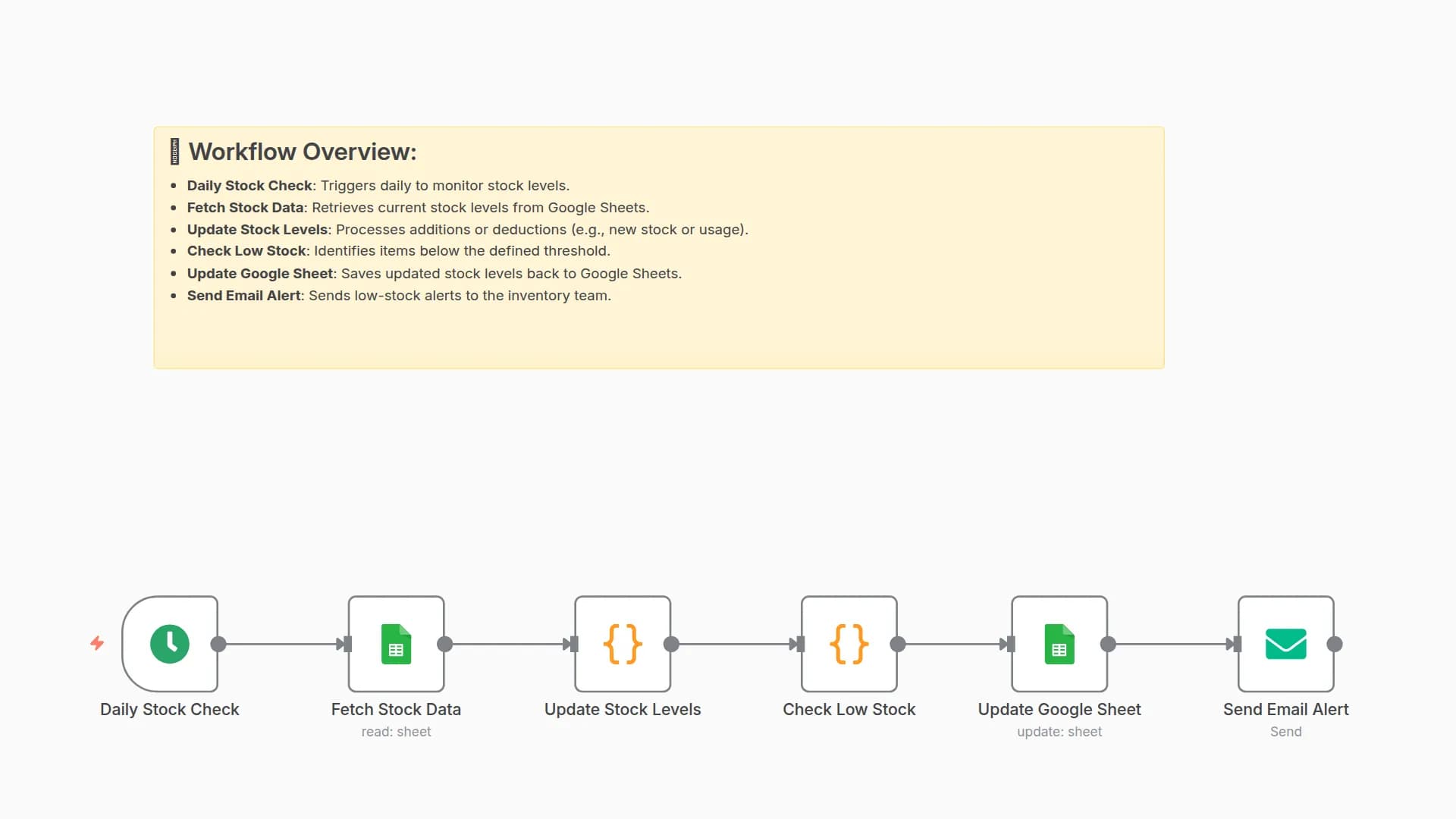Select the Fetch Stock Data Google Sheets icon
Viewport: 1456px width, 819px height.
pos(396,644)
